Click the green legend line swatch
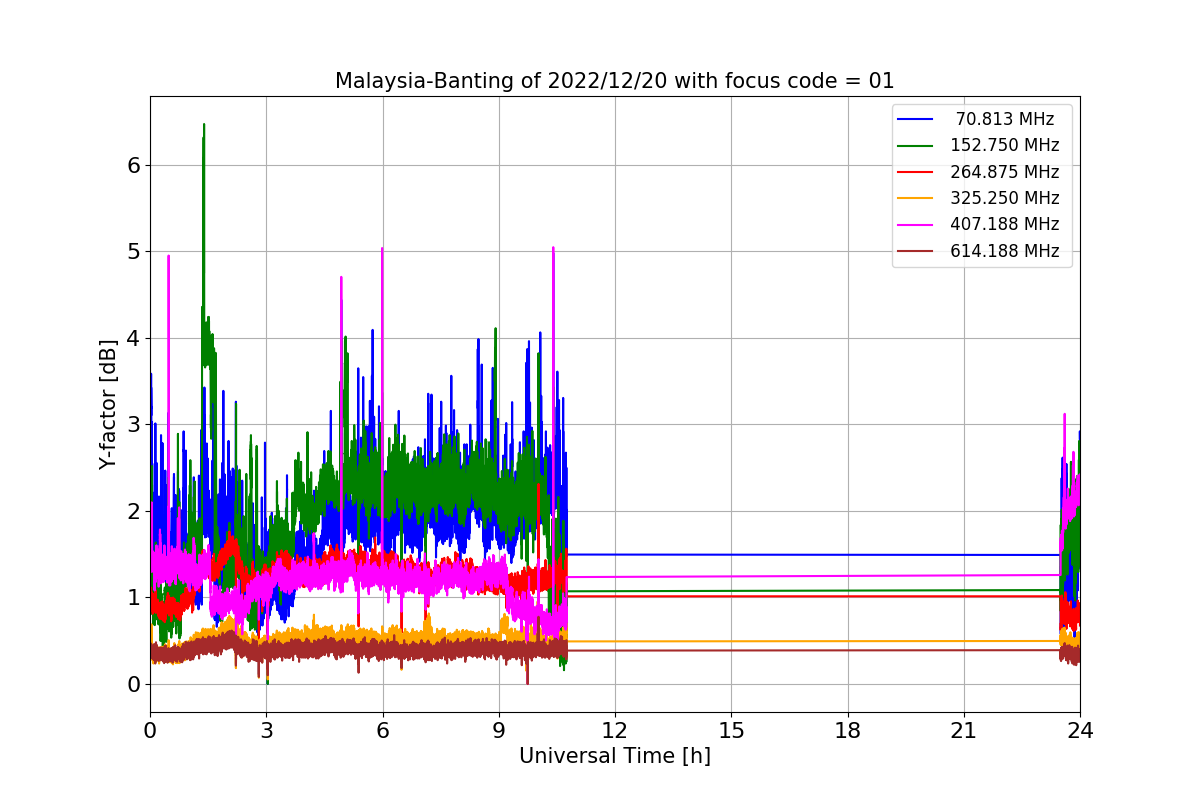Viewport: 1200px width, 800px height. 915,146
